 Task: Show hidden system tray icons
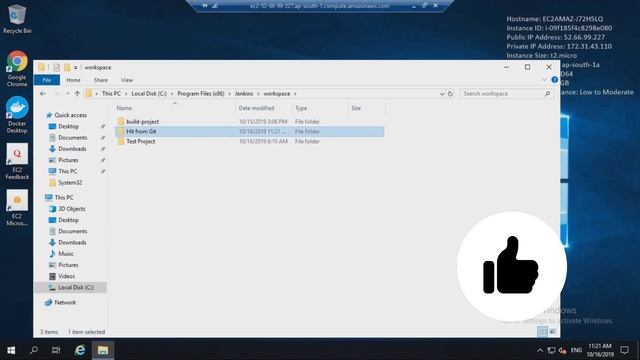coord(540,350)
